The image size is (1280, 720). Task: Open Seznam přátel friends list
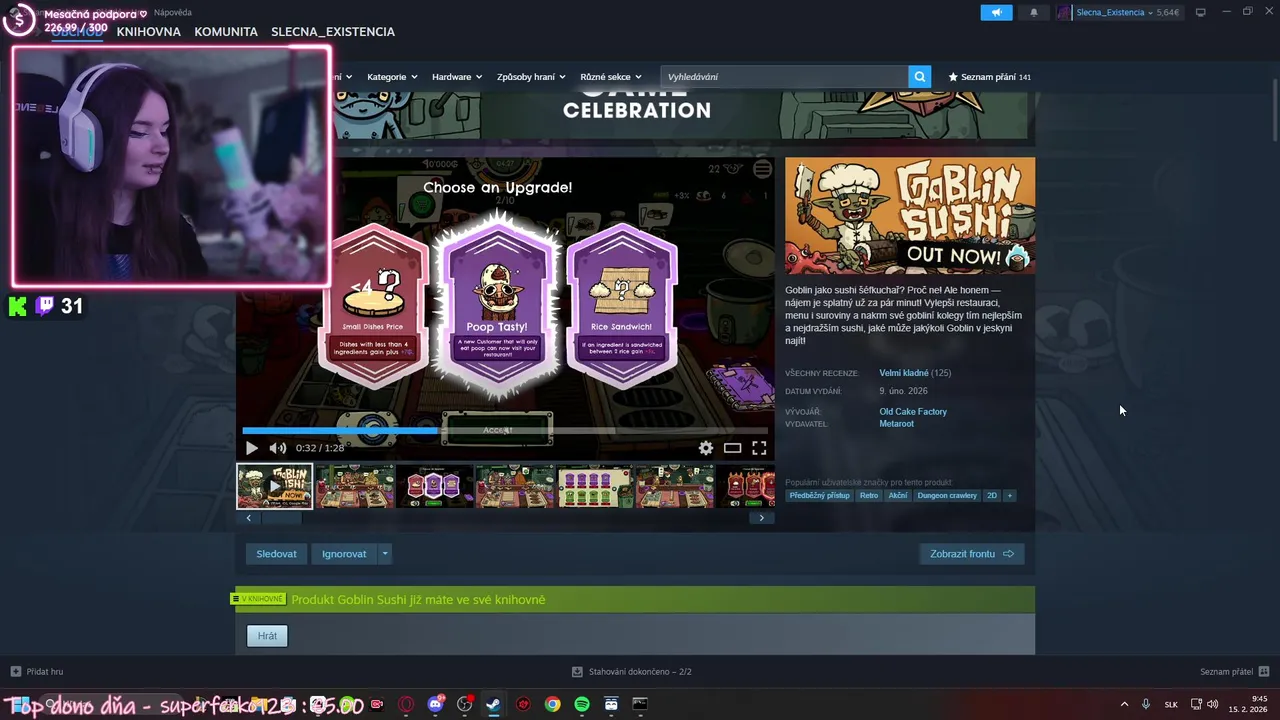[1234, 671]
